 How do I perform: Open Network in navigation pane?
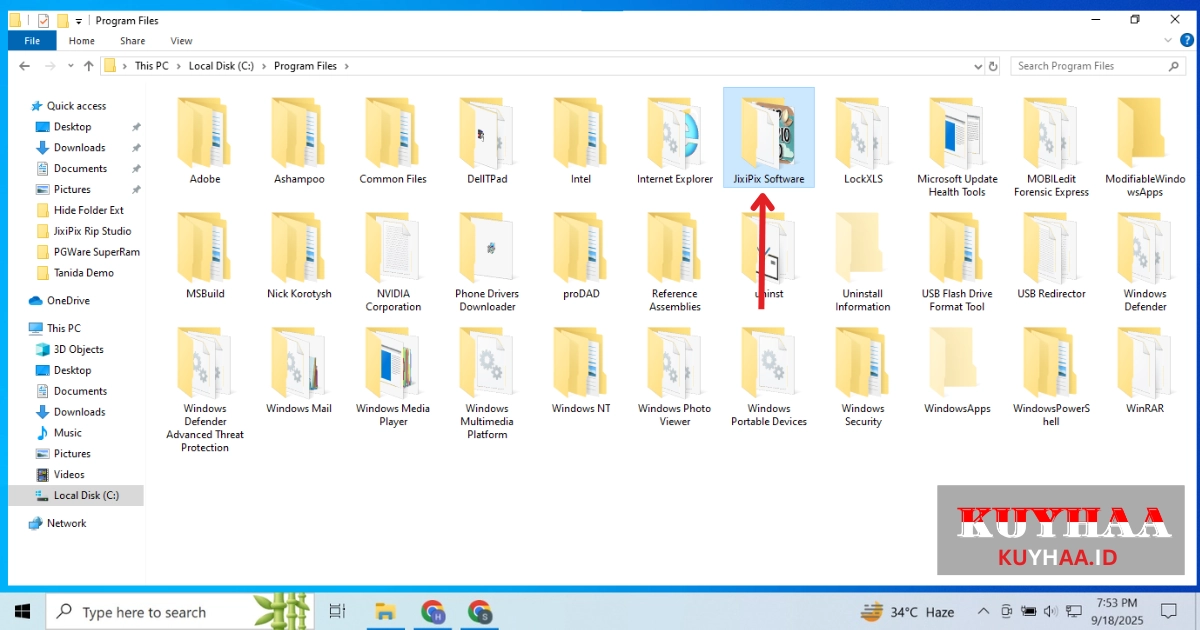point(67,523)
